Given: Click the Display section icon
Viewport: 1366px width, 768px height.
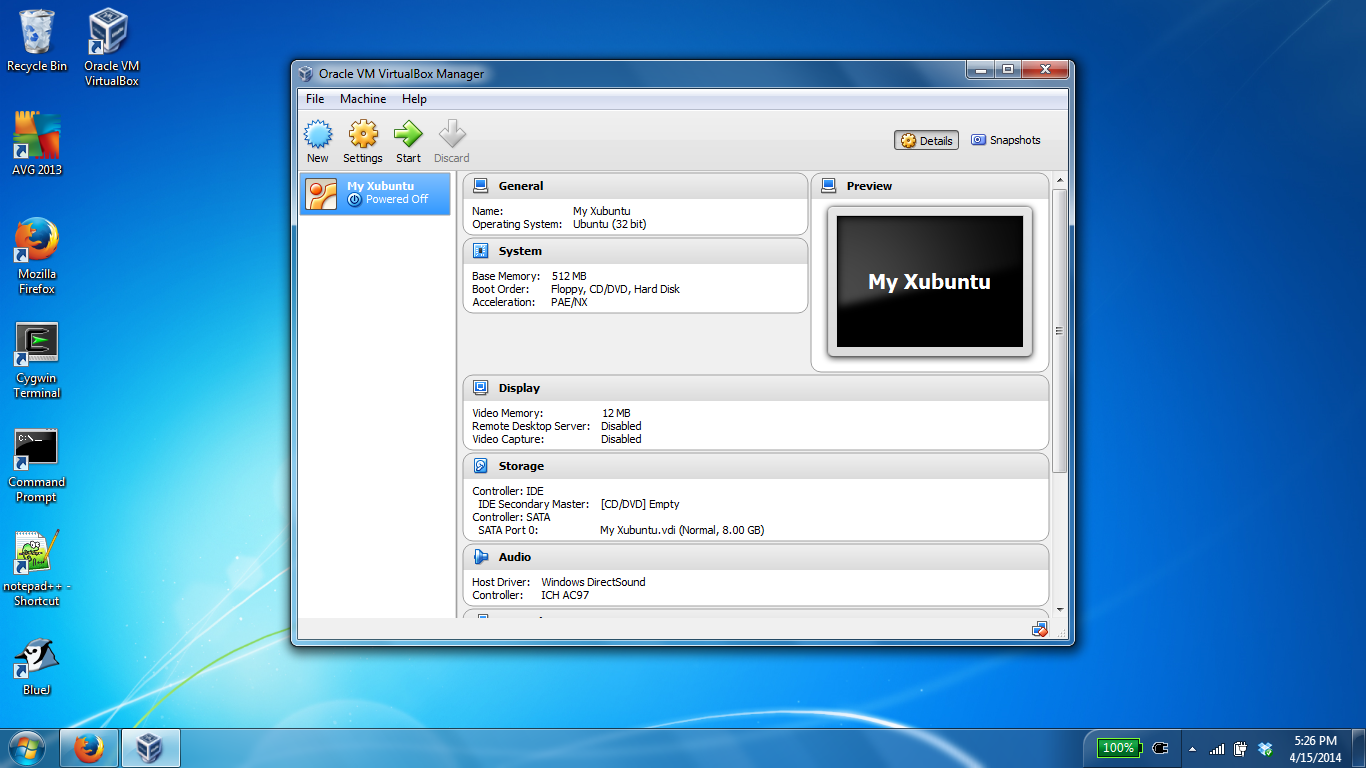Looking at the screenshot, I should click(480, 388).
